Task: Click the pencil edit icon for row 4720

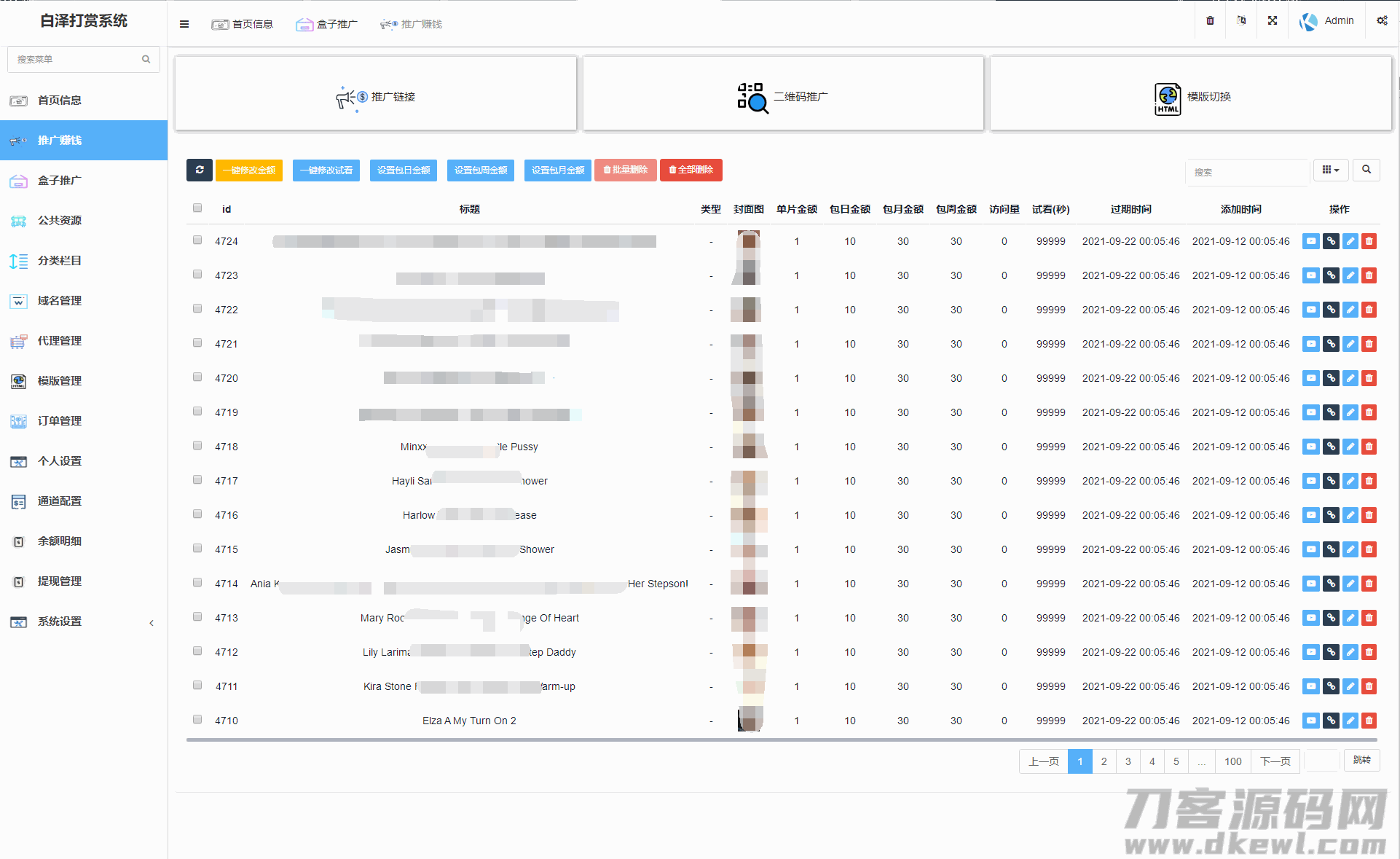Action: (x=1350, y=378)
